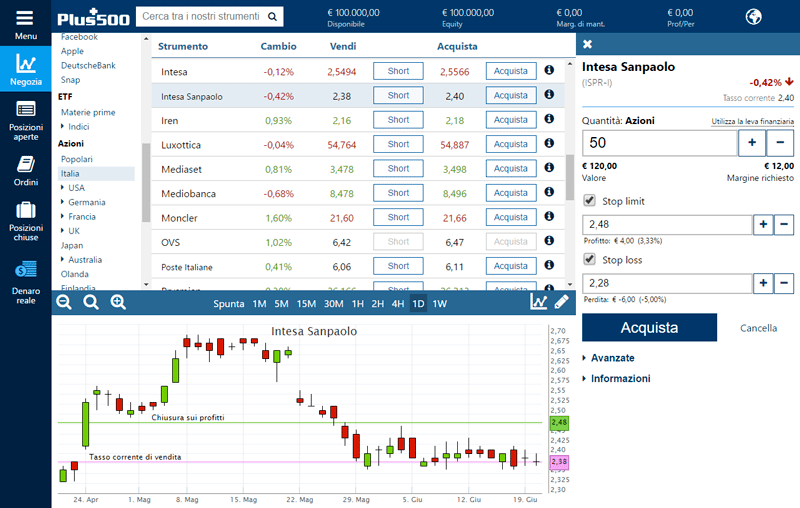Lower the Stop limit value
The height and width of the screenshot is (508, 800).
coord(784,224)
